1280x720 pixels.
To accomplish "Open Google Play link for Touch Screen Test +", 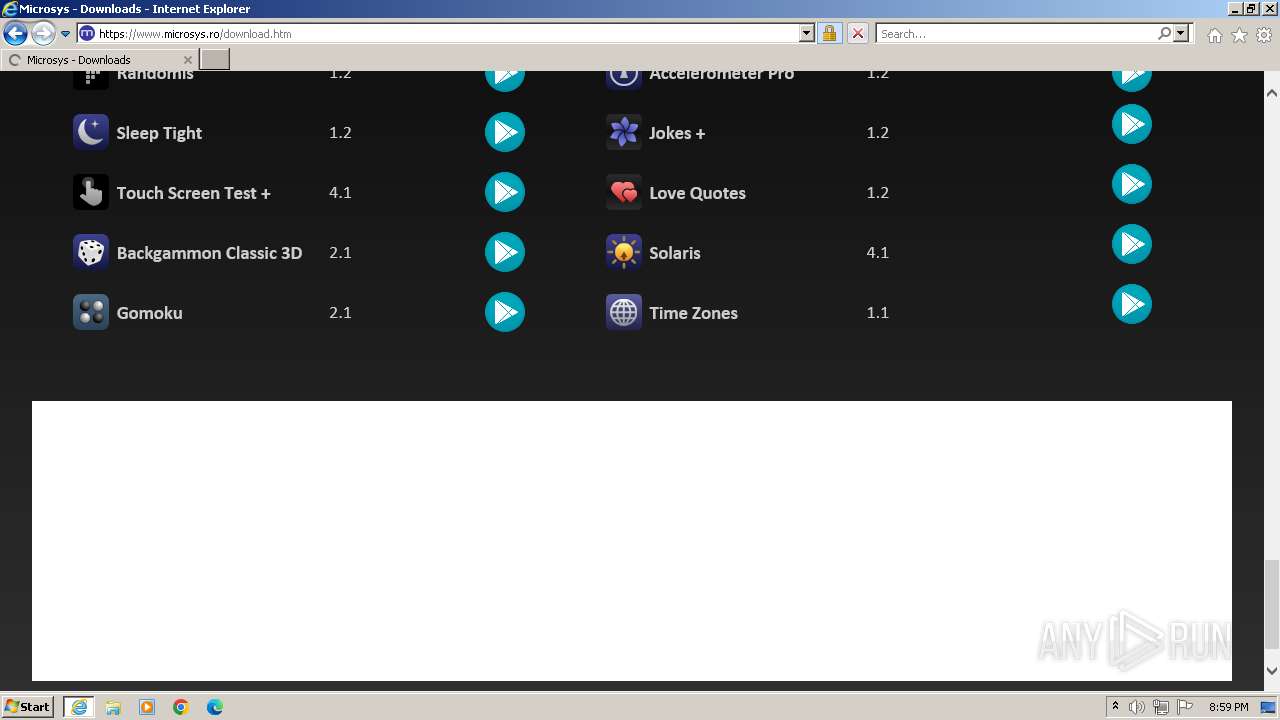I will [x=505, y=192].
